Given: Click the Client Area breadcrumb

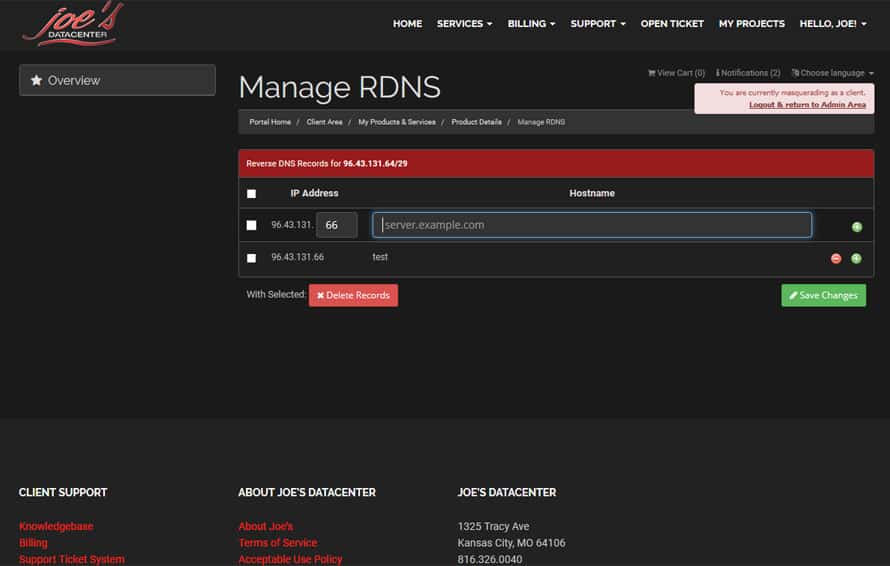Looking at the screenshot, I should [324, 122].
